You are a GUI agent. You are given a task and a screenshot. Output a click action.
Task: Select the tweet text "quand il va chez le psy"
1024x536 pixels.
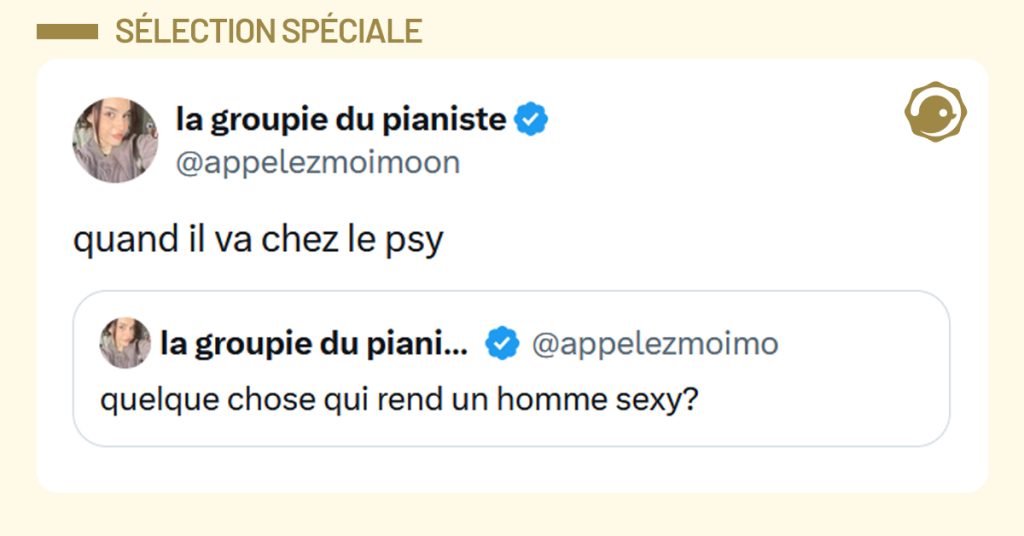point(257,242)
